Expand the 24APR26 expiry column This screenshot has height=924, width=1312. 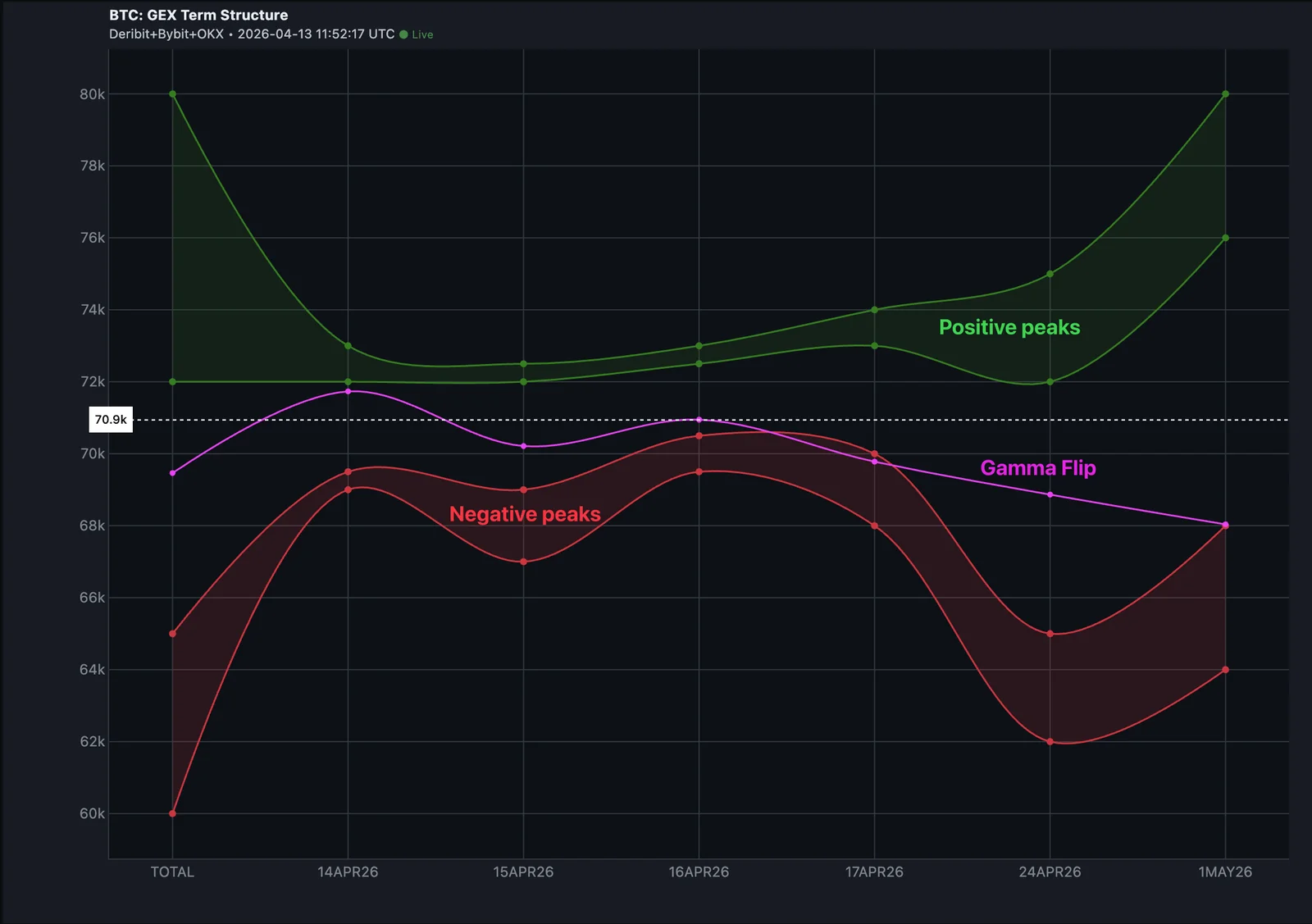click(x=1050, y=872)
